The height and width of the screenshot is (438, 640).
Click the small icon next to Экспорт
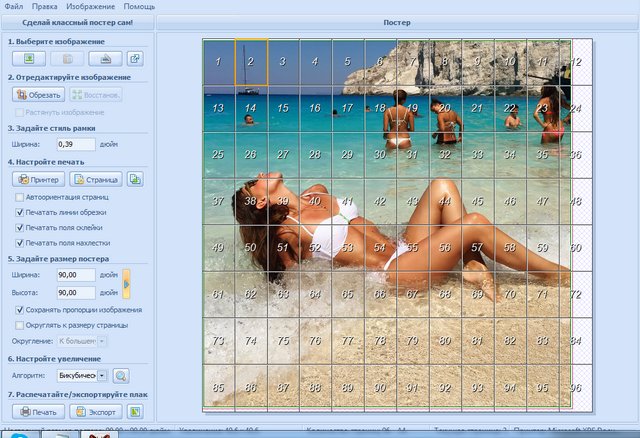[x=136, y=411]
